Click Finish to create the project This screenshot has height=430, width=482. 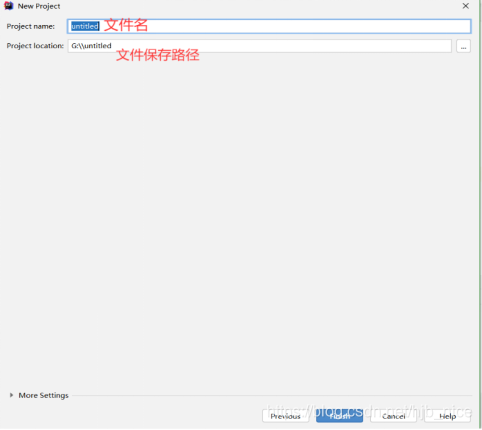[339, 416]
